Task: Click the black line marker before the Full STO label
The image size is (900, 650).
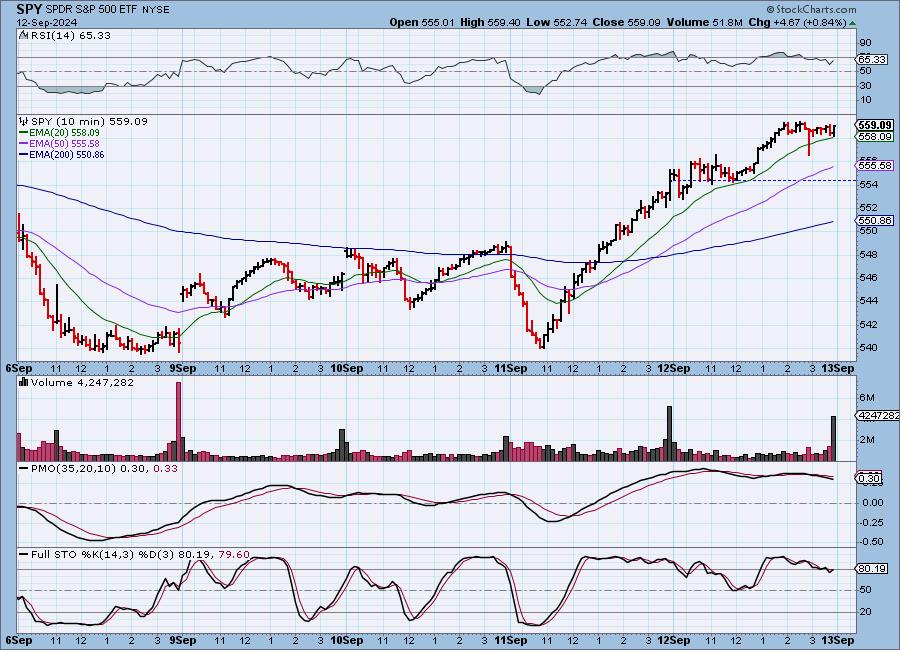Action: click(x=24, y=555)
